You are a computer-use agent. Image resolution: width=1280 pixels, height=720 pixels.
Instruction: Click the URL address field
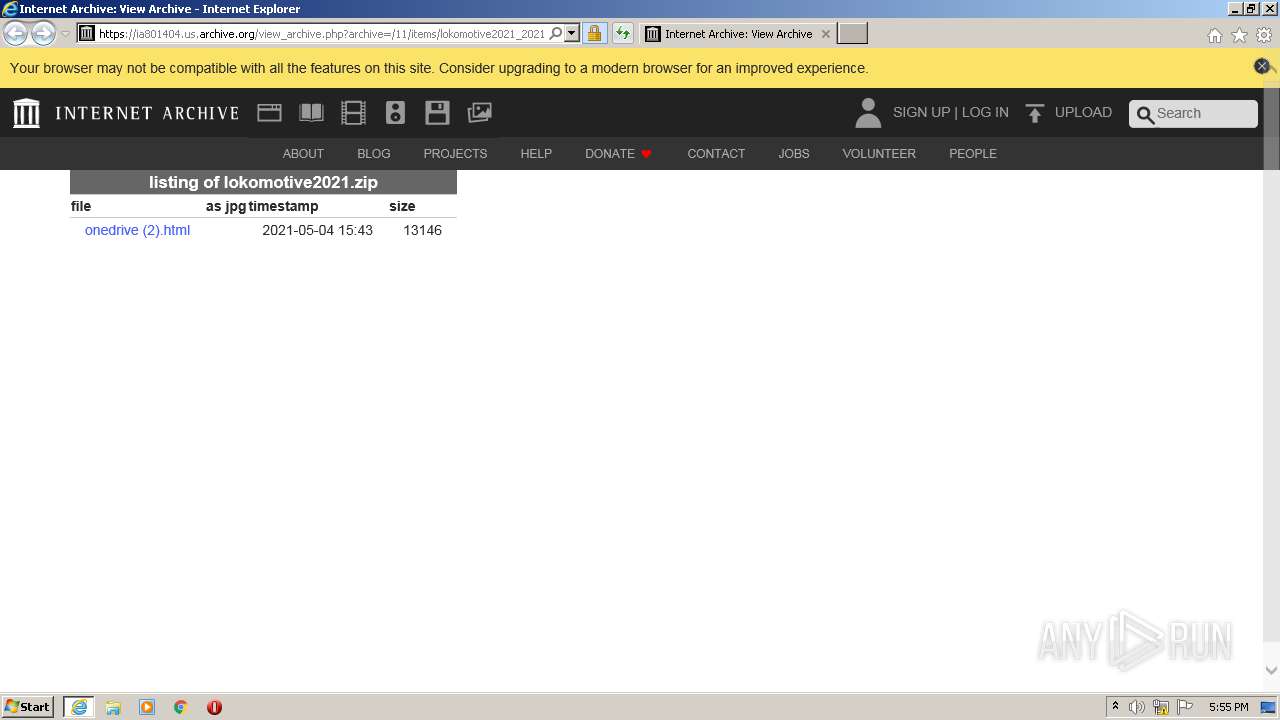[322, 33]
